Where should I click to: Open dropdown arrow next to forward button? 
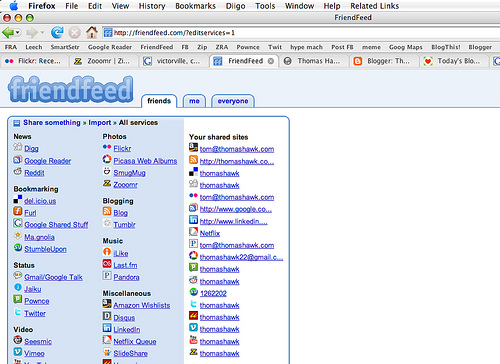pyautogui.click(x=42, y=32)
